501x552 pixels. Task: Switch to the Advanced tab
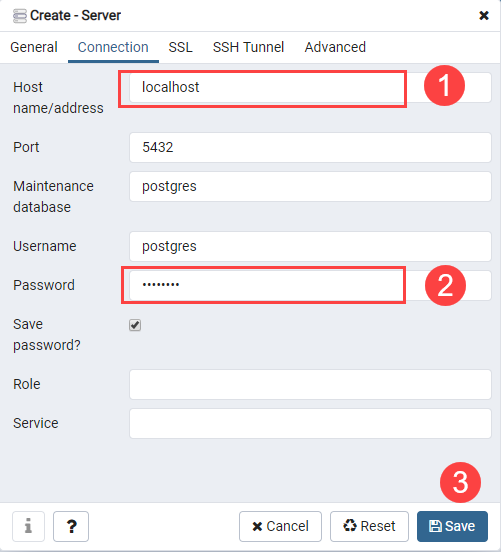(x=335, y=47)
